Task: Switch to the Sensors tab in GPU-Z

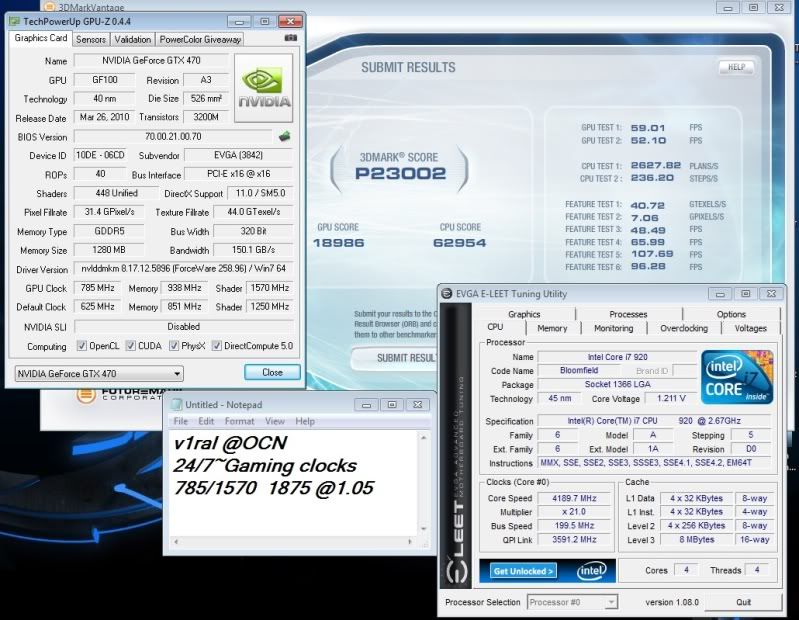Action: [91, 40]
